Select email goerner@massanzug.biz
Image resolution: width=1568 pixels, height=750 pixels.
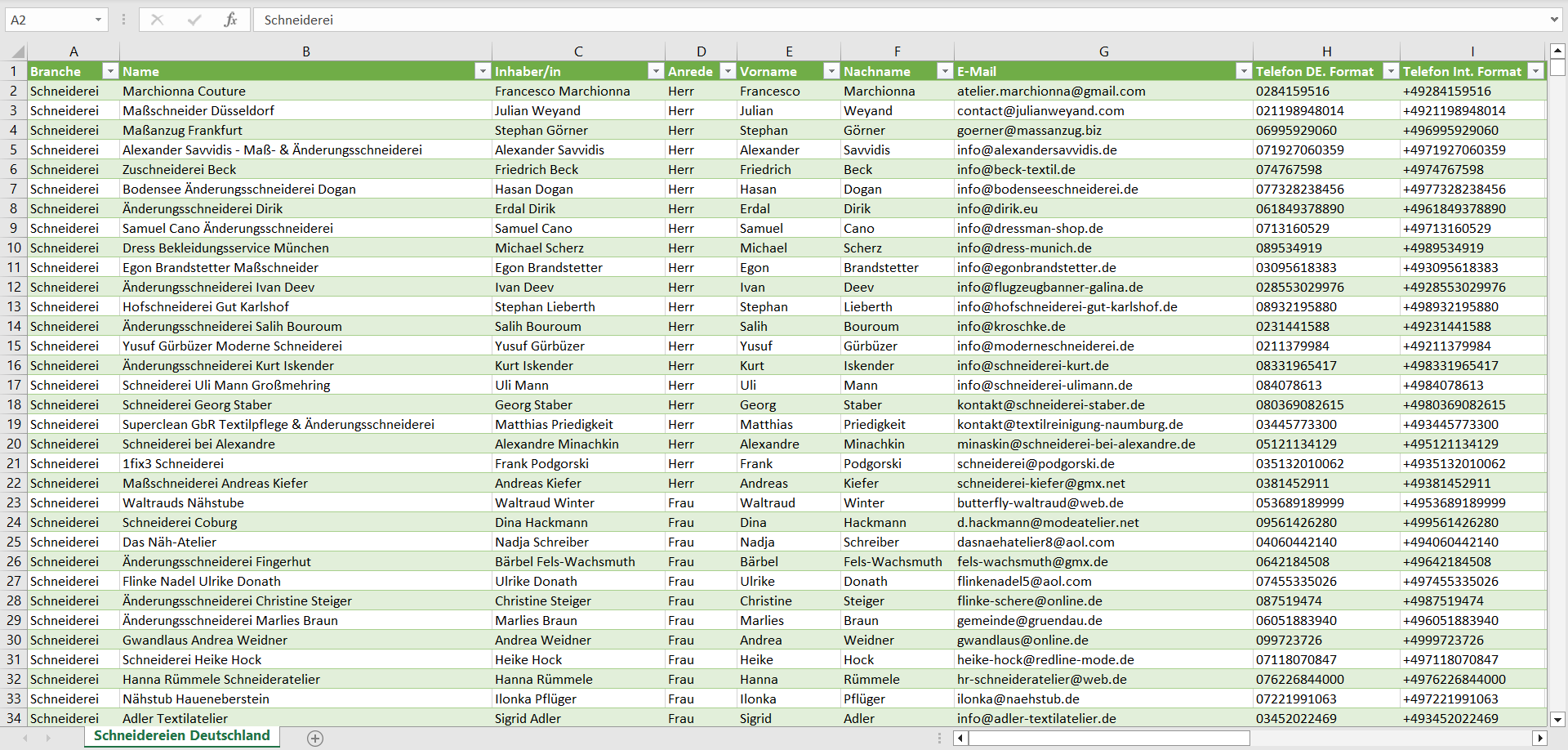point(1103,130)
